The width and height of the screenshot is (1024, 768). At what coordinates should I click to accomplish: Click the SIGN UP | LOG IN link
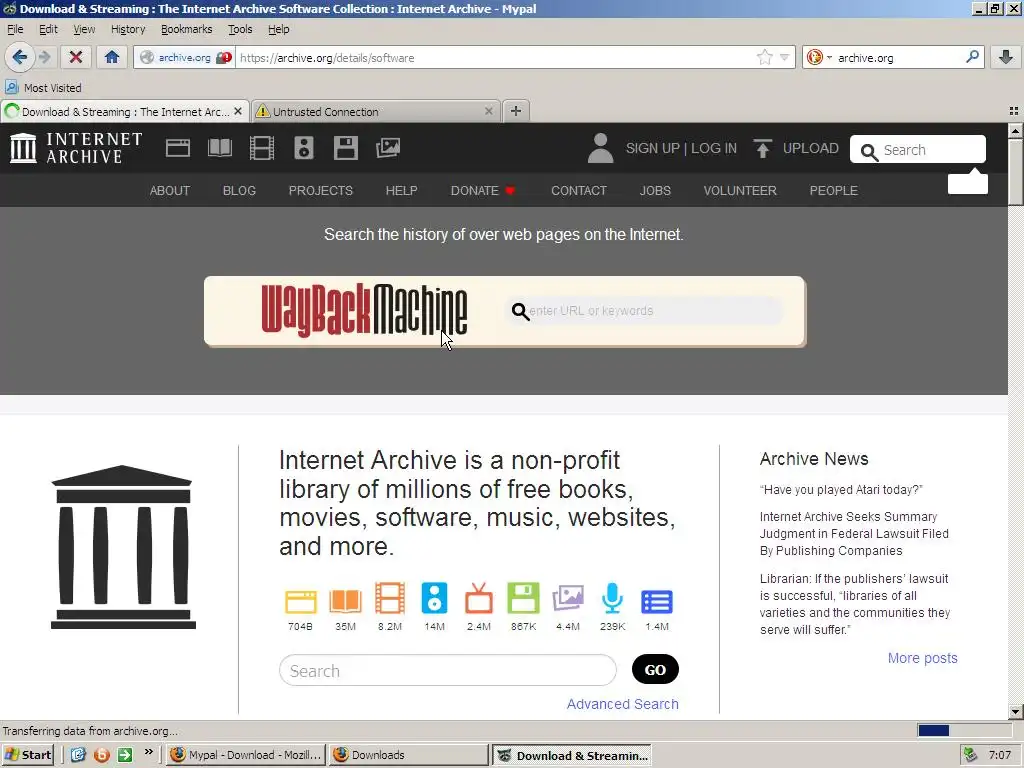point(681,148)
